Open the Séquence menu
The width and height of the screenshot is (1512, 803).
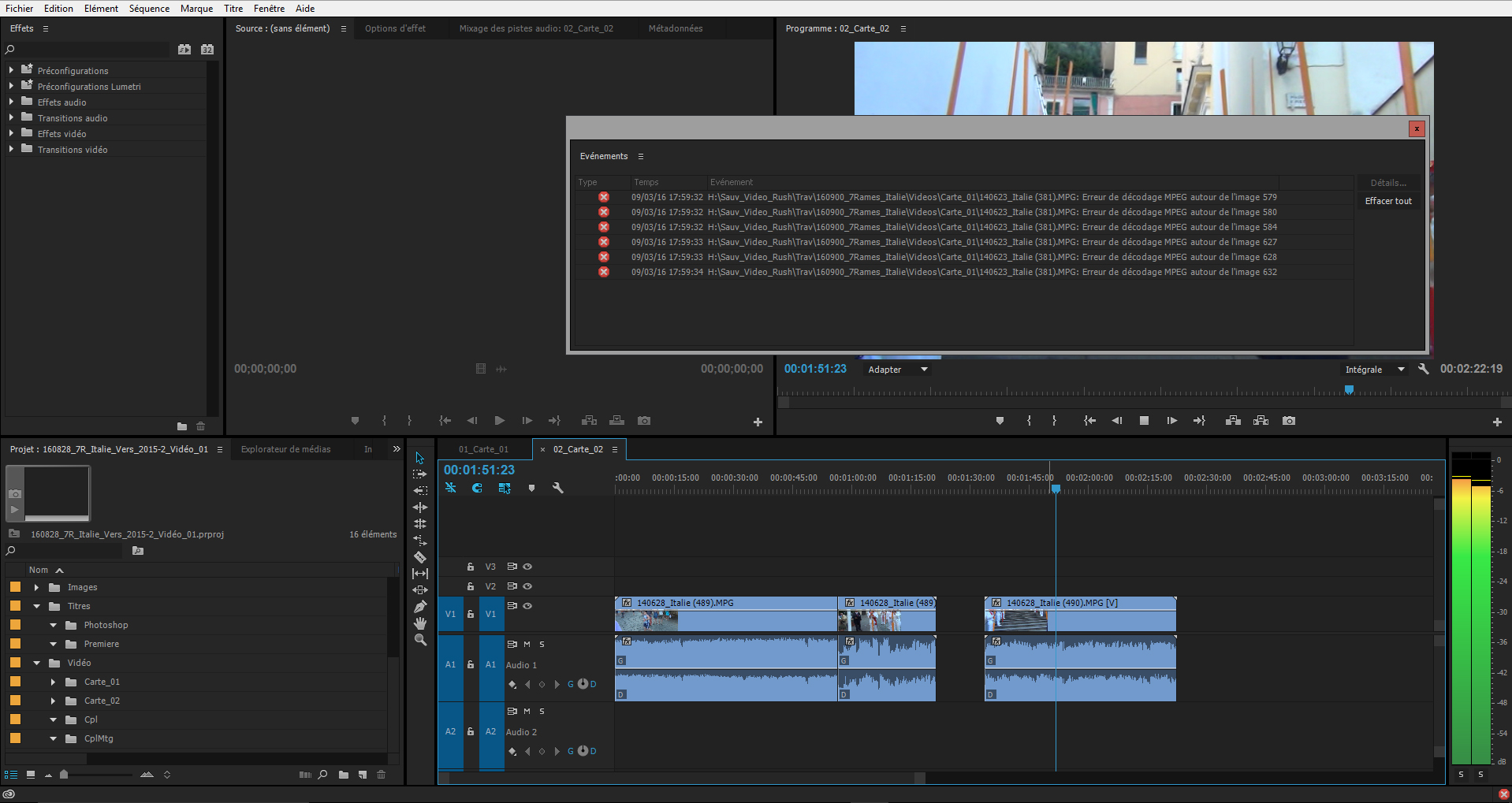149,9
